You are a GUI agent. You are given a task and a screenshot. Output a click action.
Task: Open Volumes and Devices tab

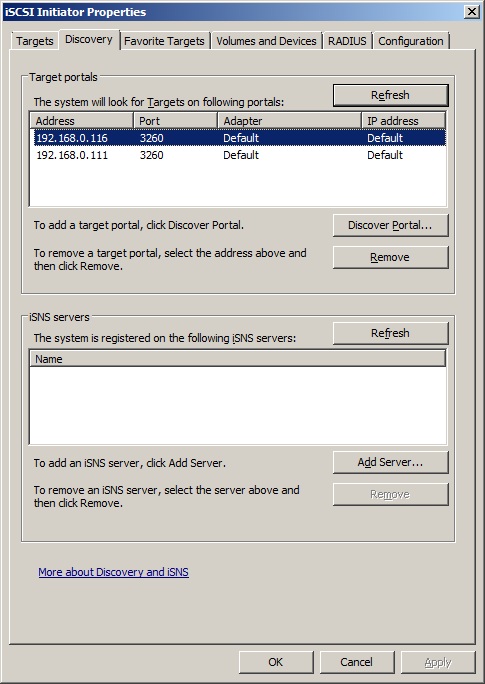(x=266, y=41)
